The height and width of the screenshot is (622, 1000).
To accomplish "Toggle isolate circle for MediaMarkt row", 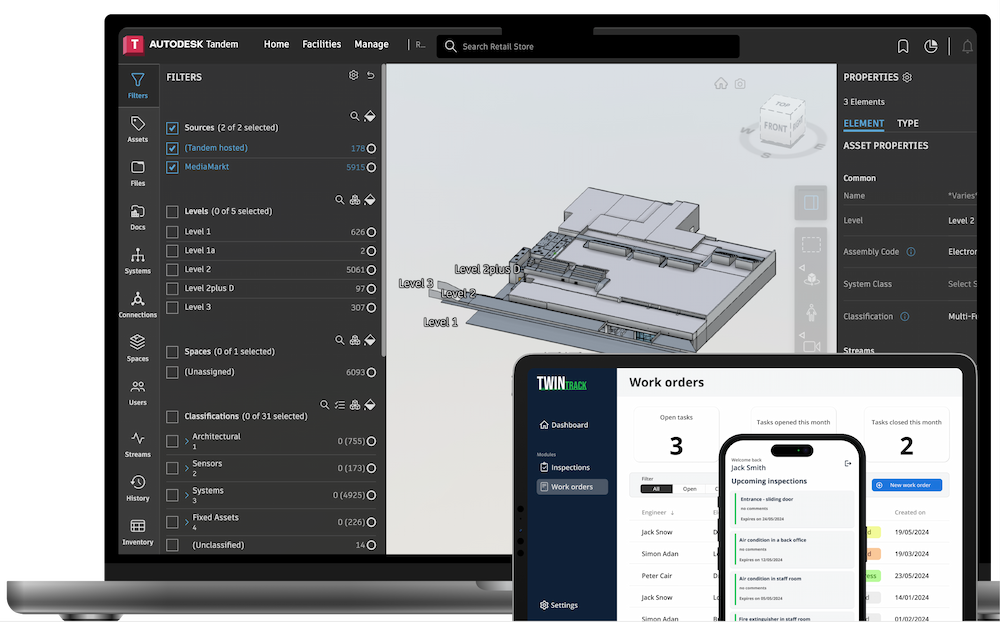I will [x=371, y=167].
